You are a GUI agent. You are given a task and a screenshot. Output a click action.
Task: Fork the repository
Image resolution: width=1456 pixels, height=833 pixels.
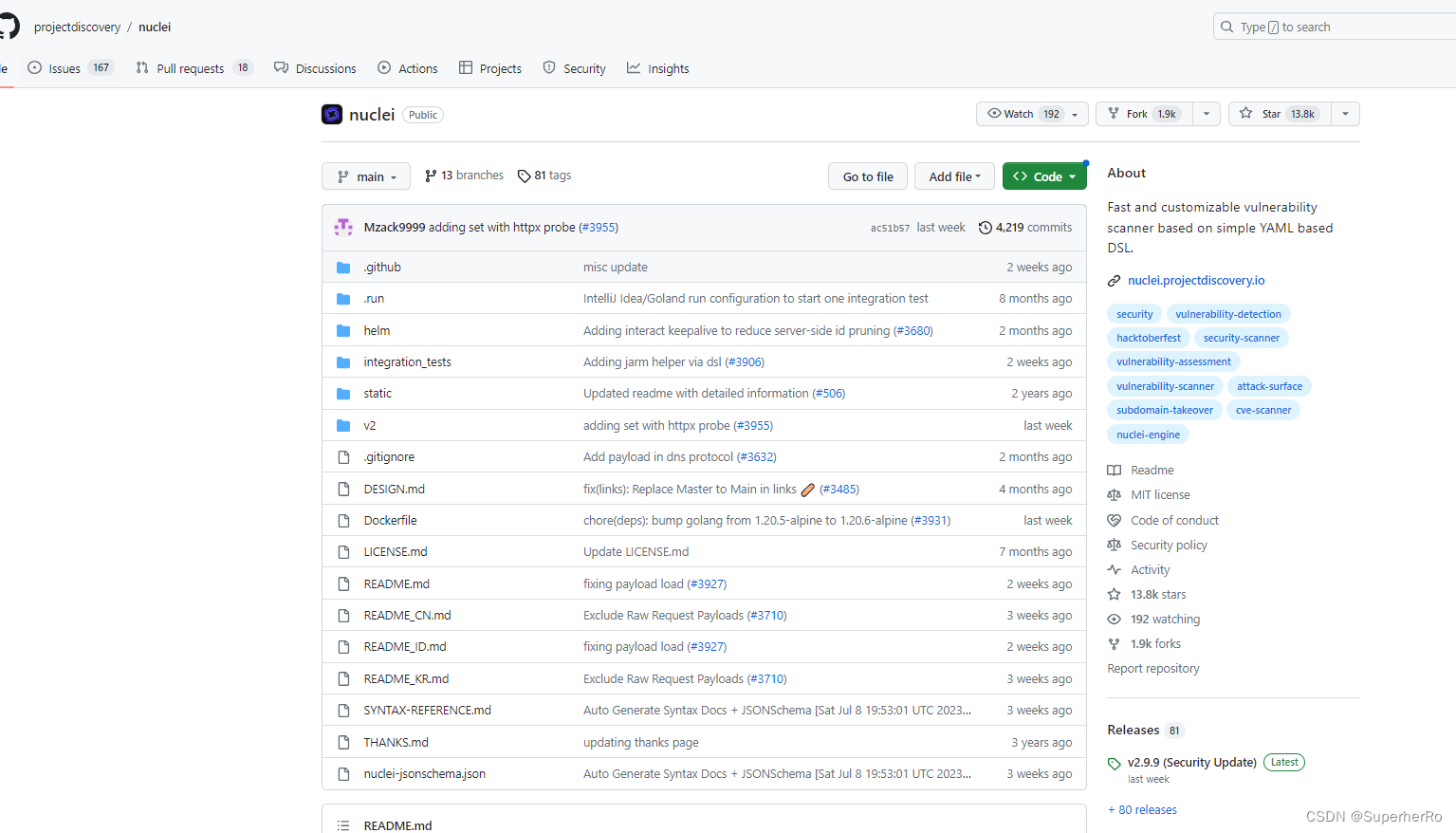(x=1142, y=113)
